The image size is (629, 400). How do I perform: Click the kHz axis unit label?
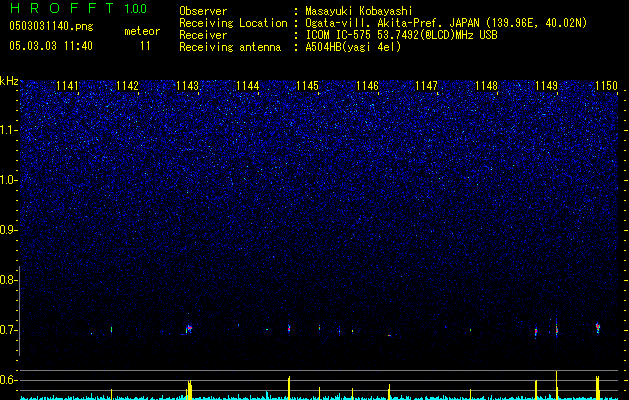[9, 81]
